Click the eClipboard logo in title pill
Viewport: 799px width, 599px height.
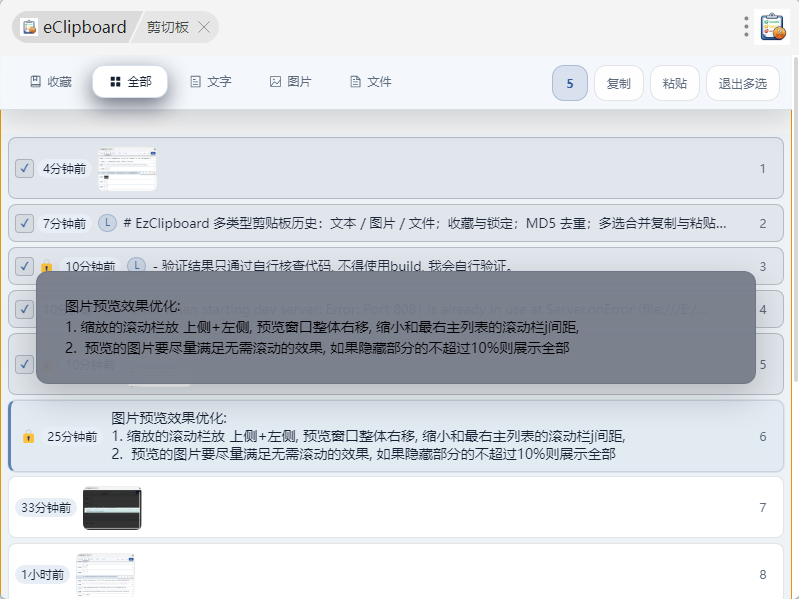point(29,27)
